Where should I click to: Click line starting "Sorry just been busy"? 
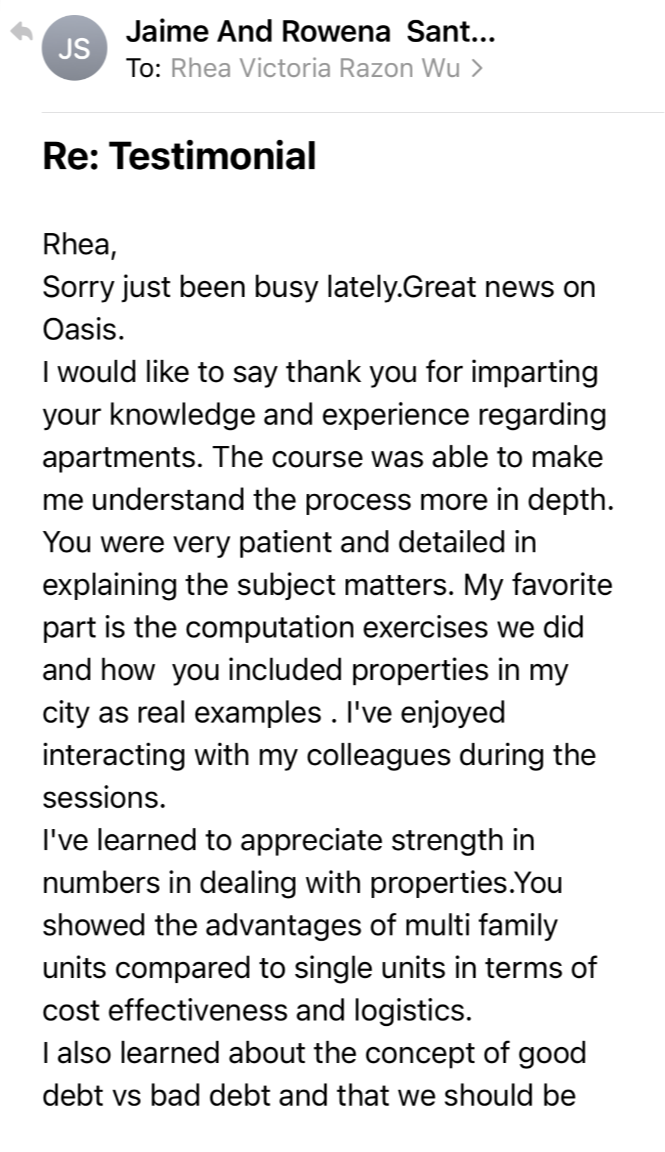click(x=319, y=287)
